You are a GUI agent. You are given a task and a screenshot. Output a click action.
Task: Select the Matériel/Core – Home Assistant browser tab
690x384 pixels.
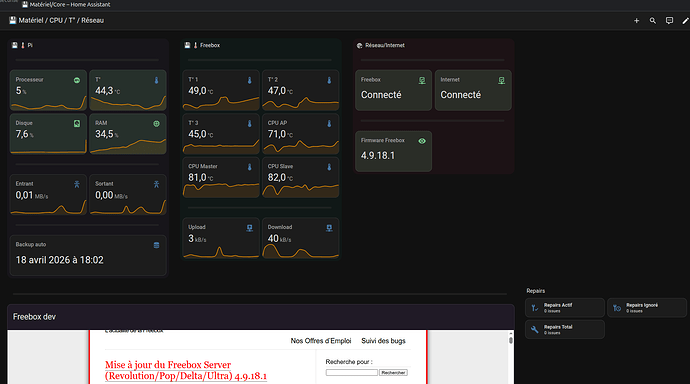[x=66, y=5]
